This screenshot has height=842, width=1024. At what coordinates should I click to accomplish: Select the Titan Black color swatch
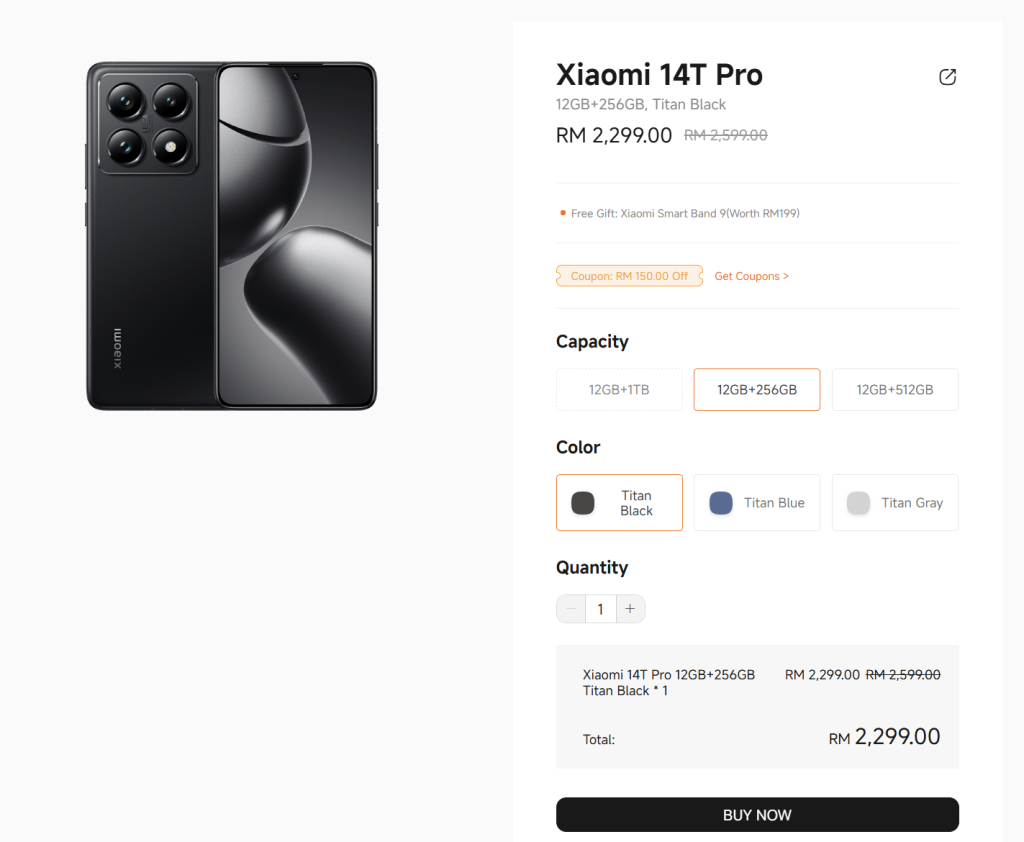[619, 502]
